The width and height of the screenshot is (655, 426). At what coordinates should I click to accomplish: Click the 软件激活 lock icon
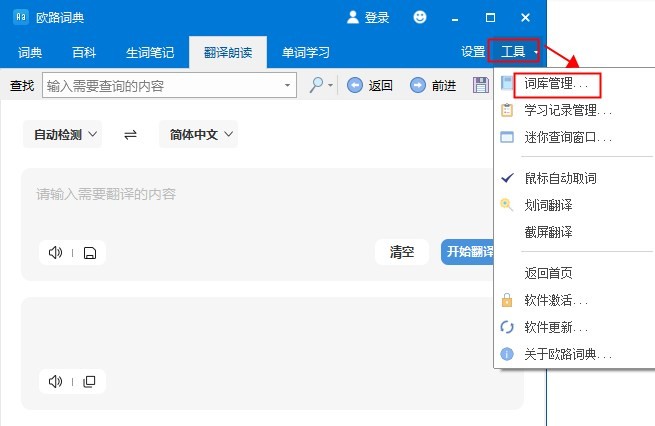(x=507, y=300)
